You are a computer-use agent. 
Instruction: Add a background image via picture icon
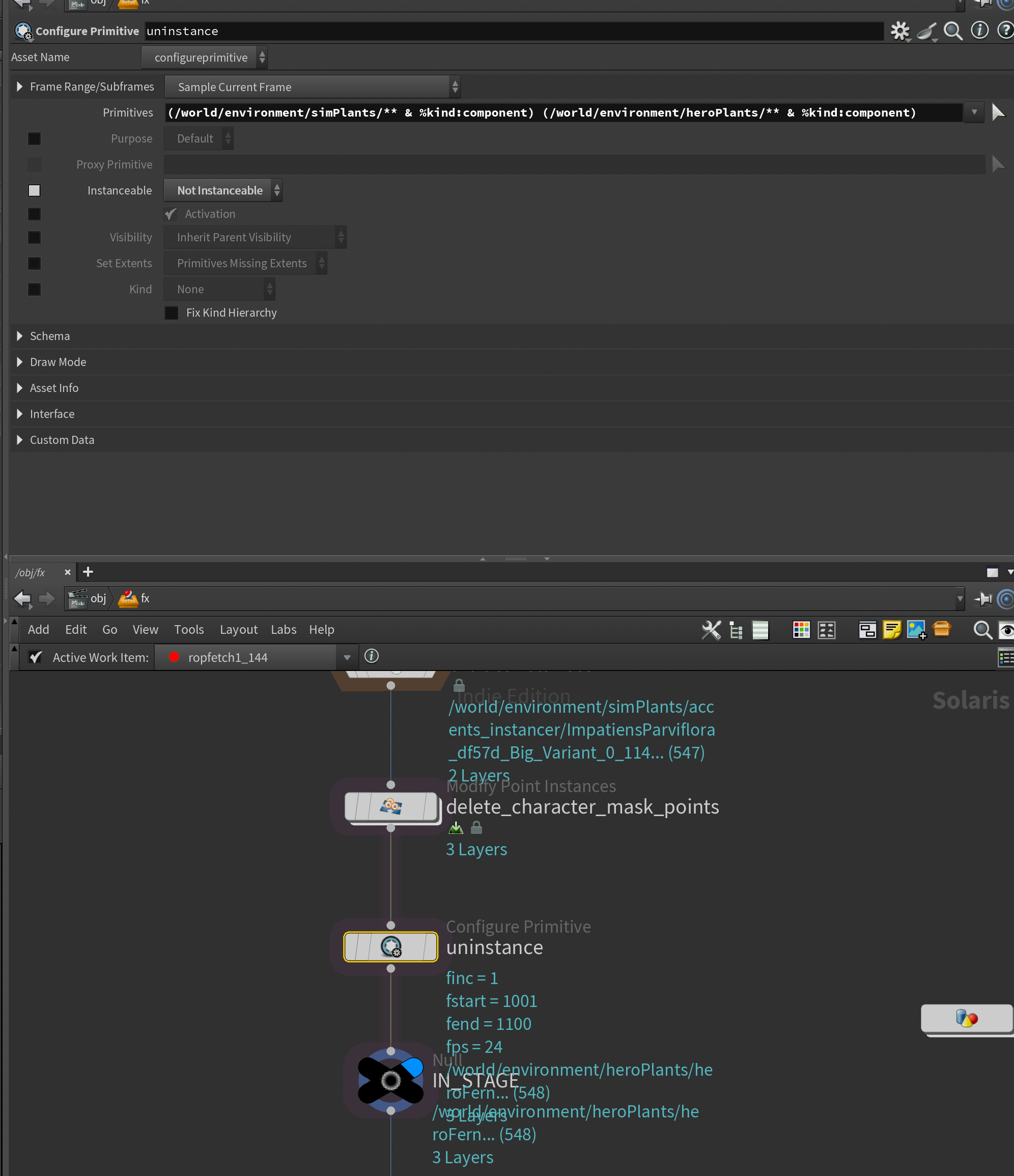[x=916, y=629]
